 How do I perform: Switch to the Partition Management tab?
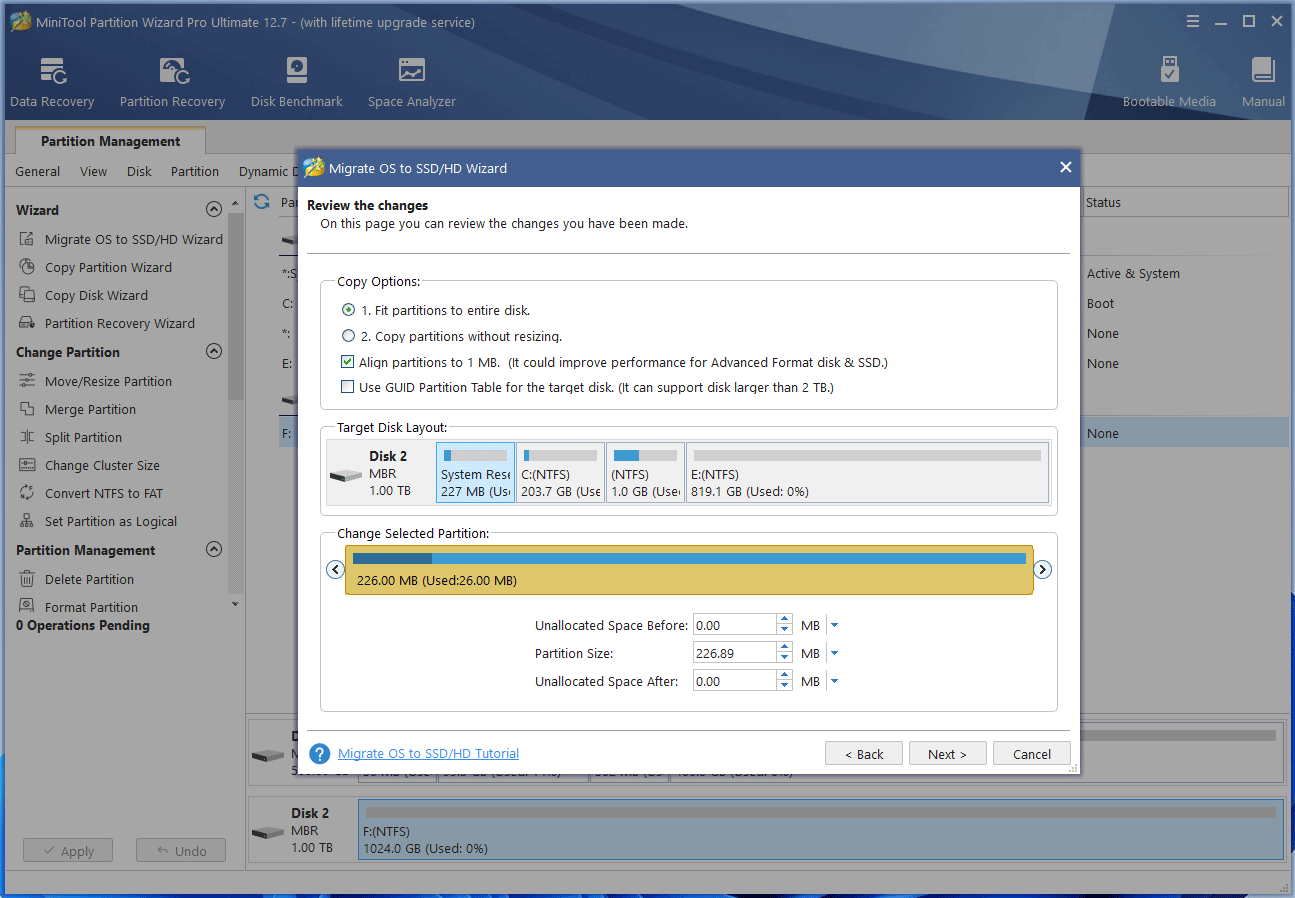point(110,141)
